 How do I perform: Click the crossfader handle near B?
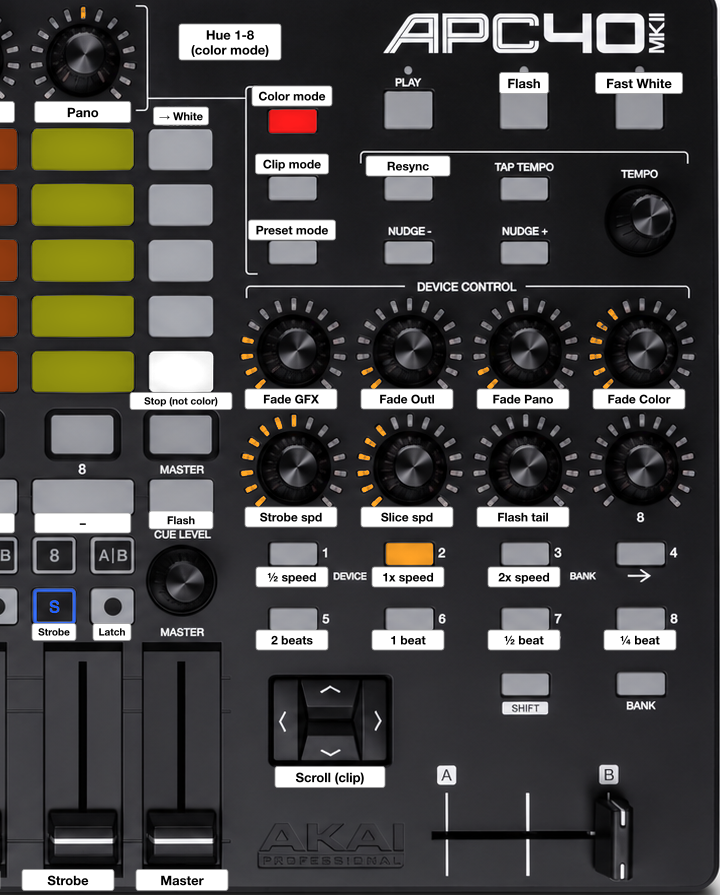click(x=612, y=837)
